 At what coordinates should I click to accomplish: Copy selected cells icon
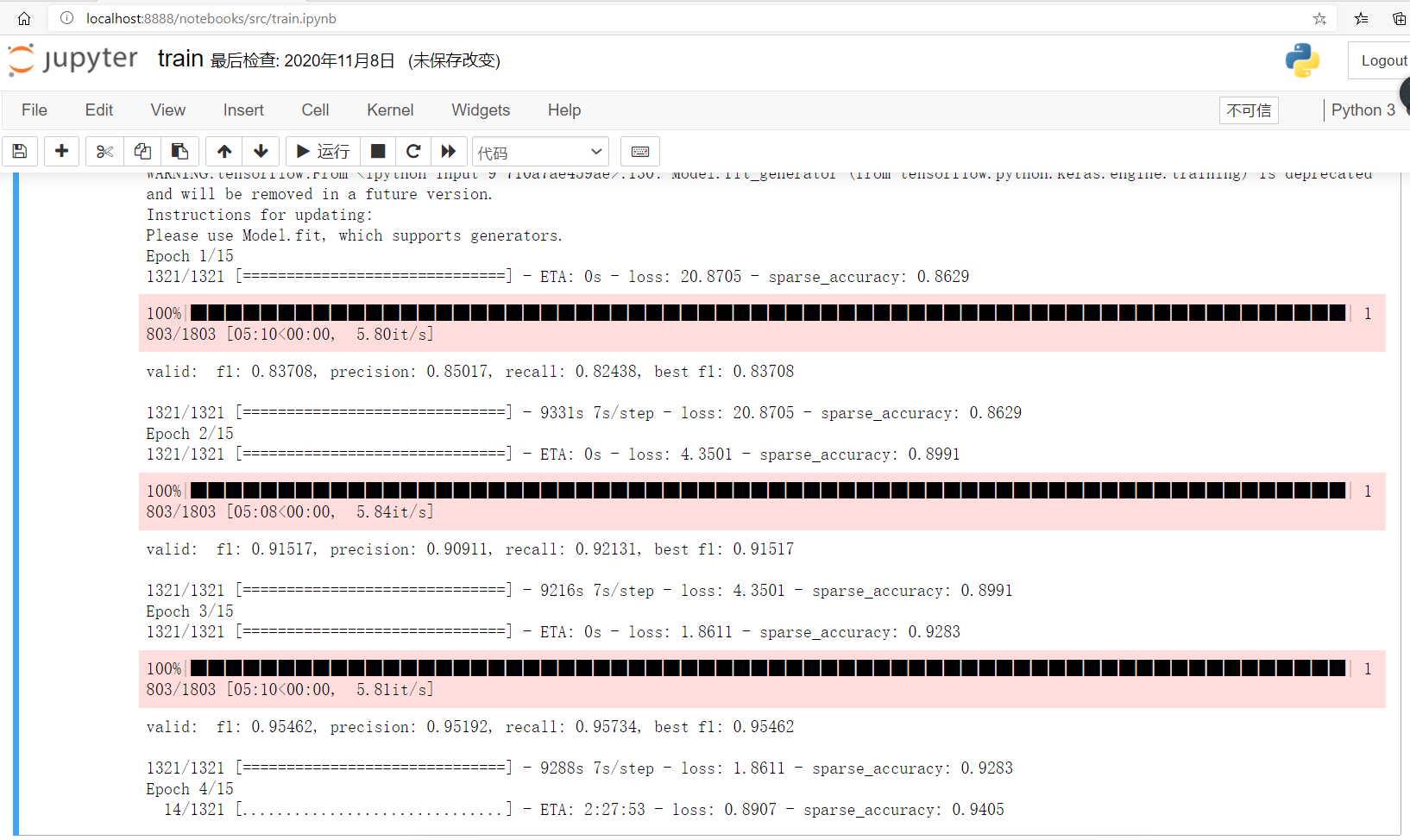point(142,152)
